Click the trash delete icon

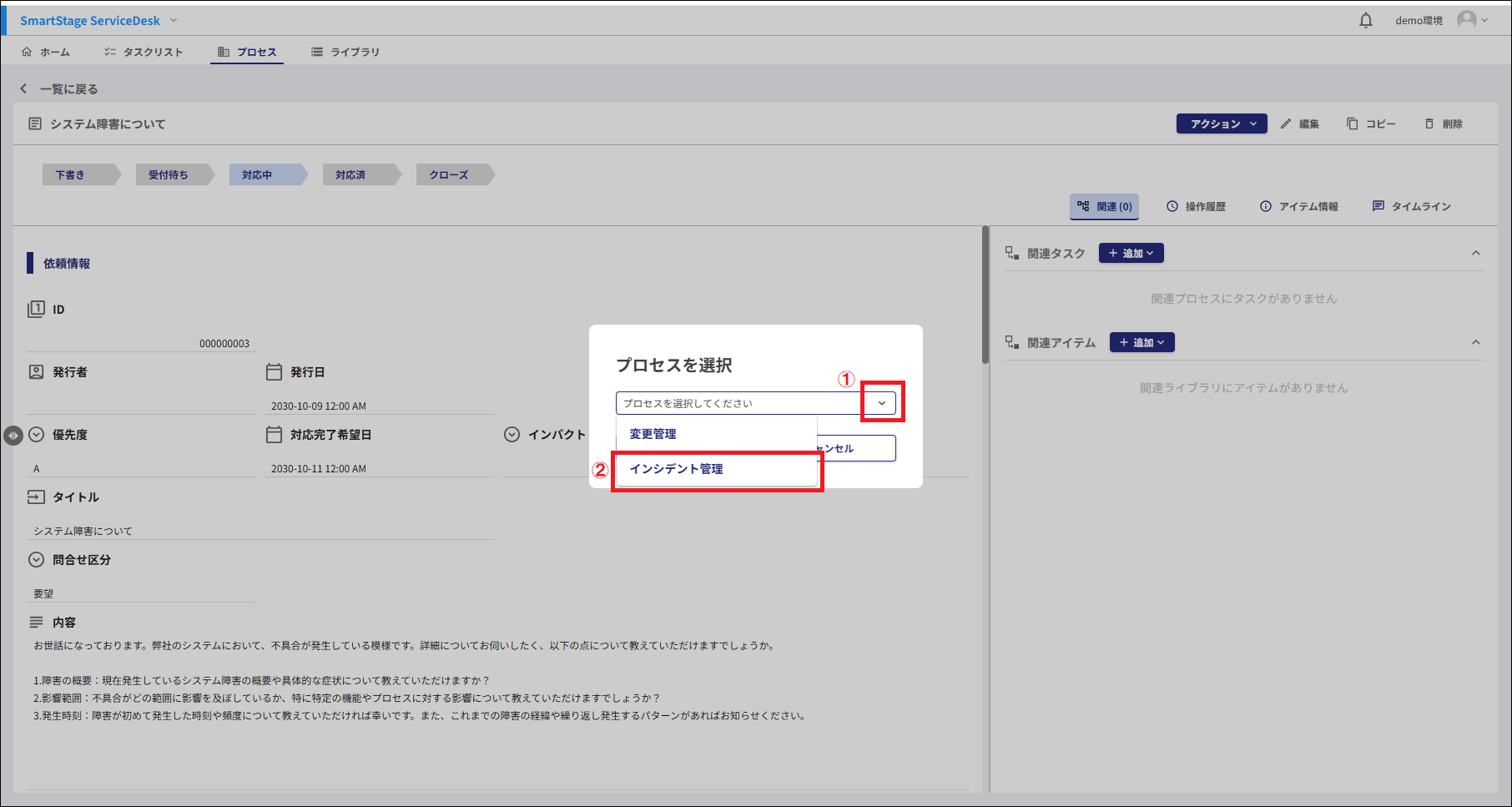[1429, 124]
